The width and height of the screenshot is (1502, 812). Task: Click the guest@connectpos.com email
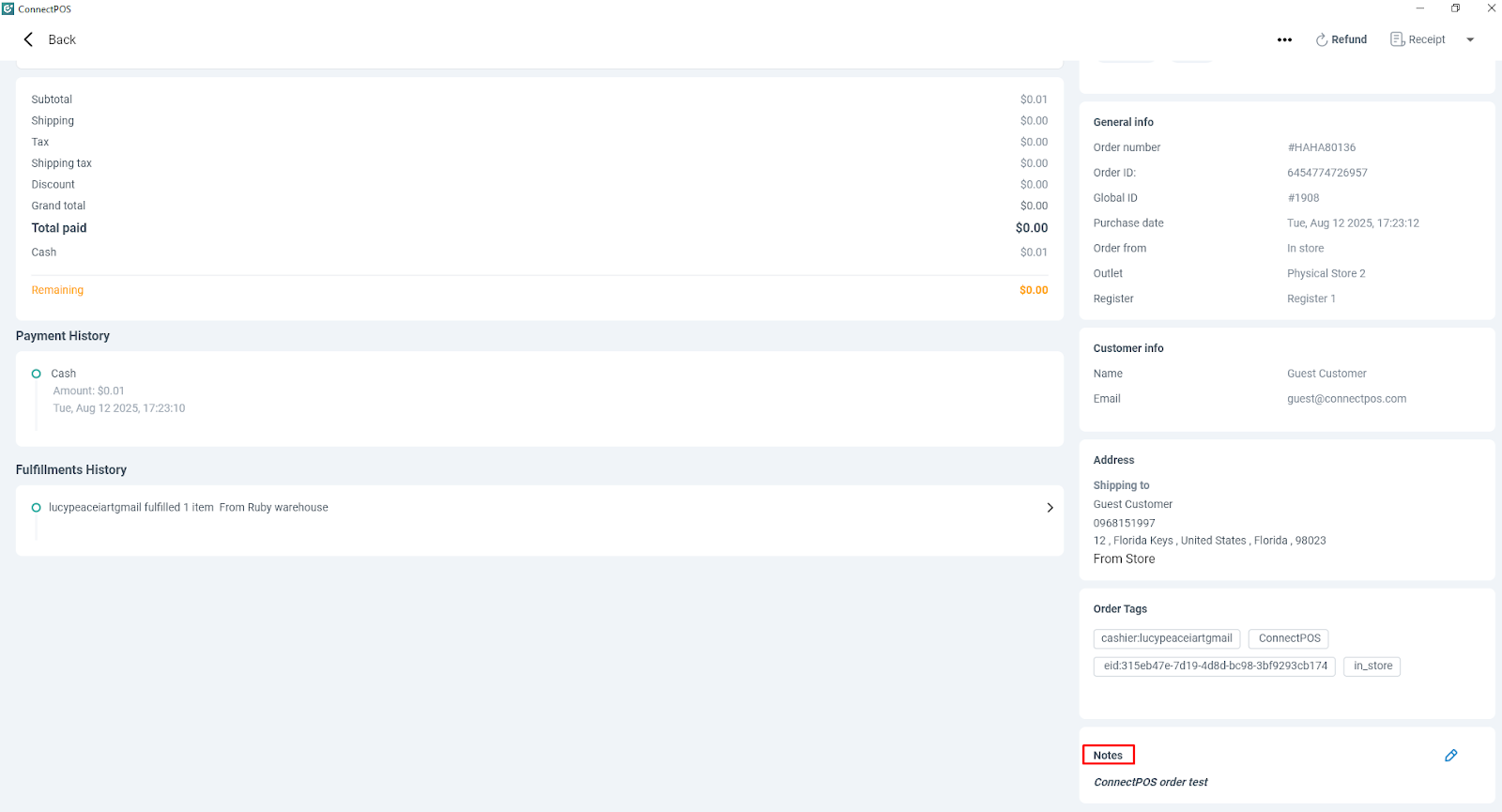click(x=1346, y=399)
